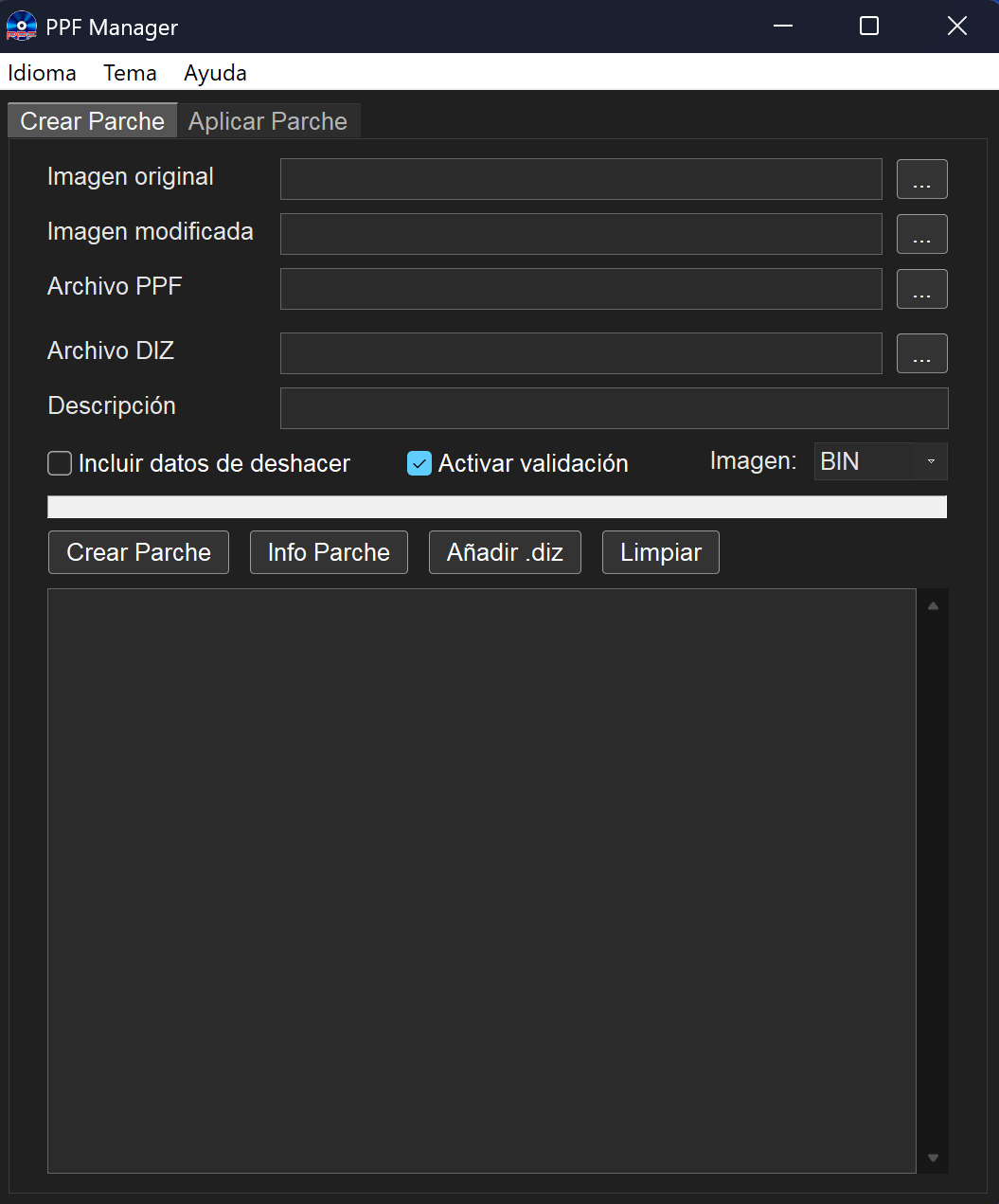Enable Incluir datos de deshacer checkbox
This screenshot has width=999, height=1204.
click(60, 463)
